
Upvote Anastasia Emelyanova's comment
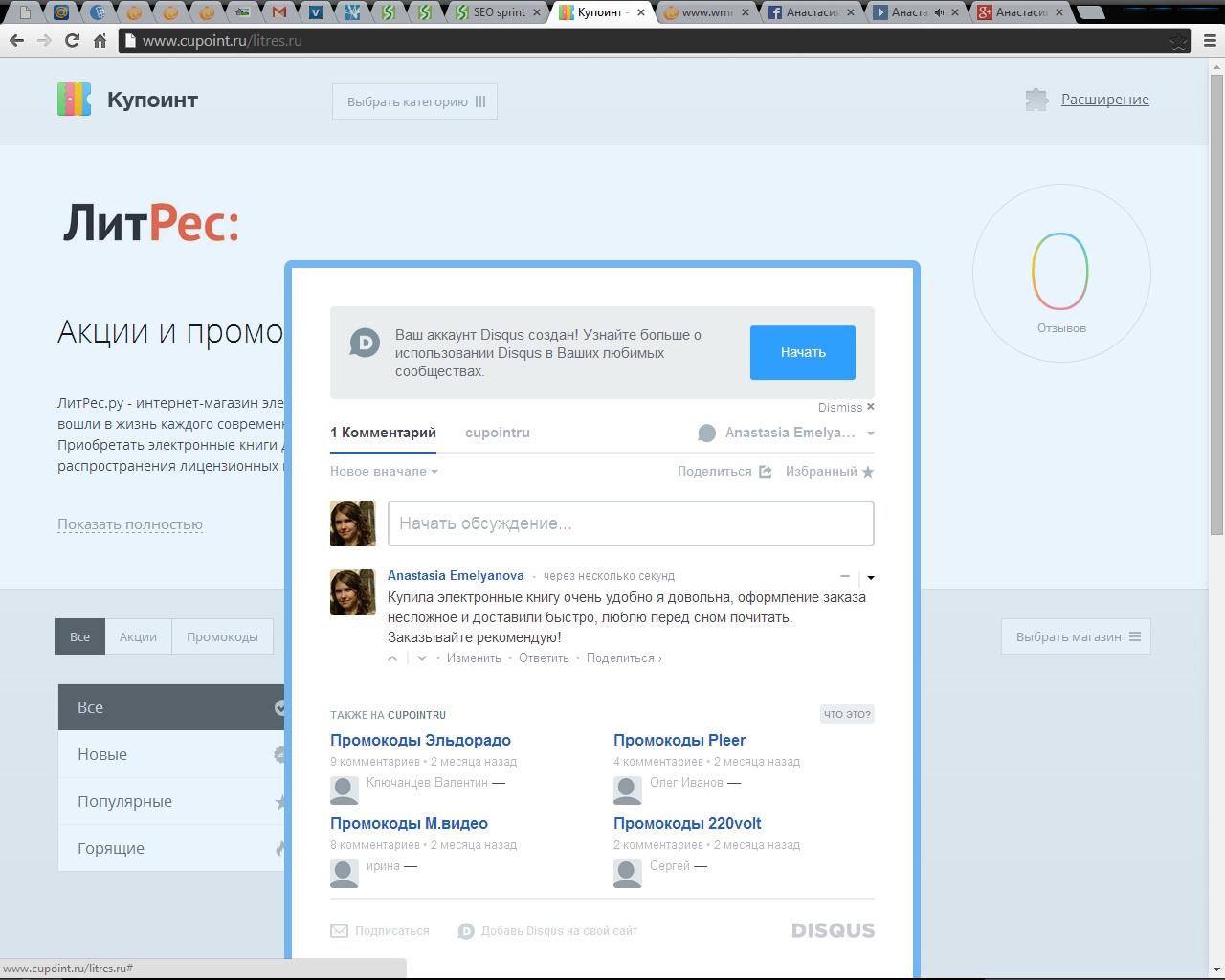click(392, 658)
